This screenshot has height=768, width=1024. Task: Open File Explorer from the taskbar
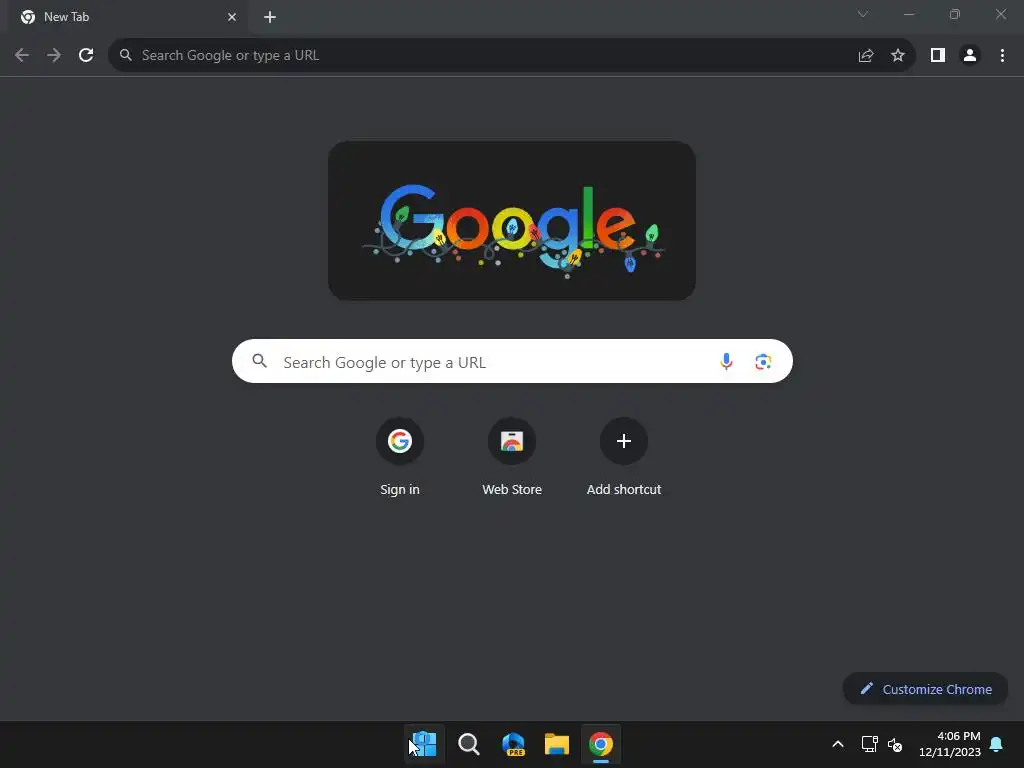(556, 744)
